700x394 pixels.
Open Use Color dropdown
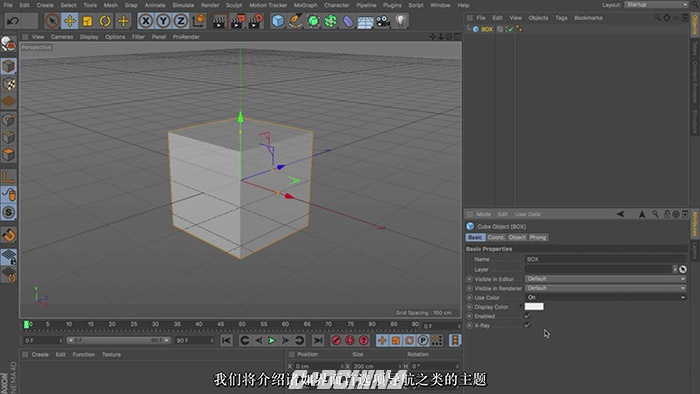tap(605, 297)
